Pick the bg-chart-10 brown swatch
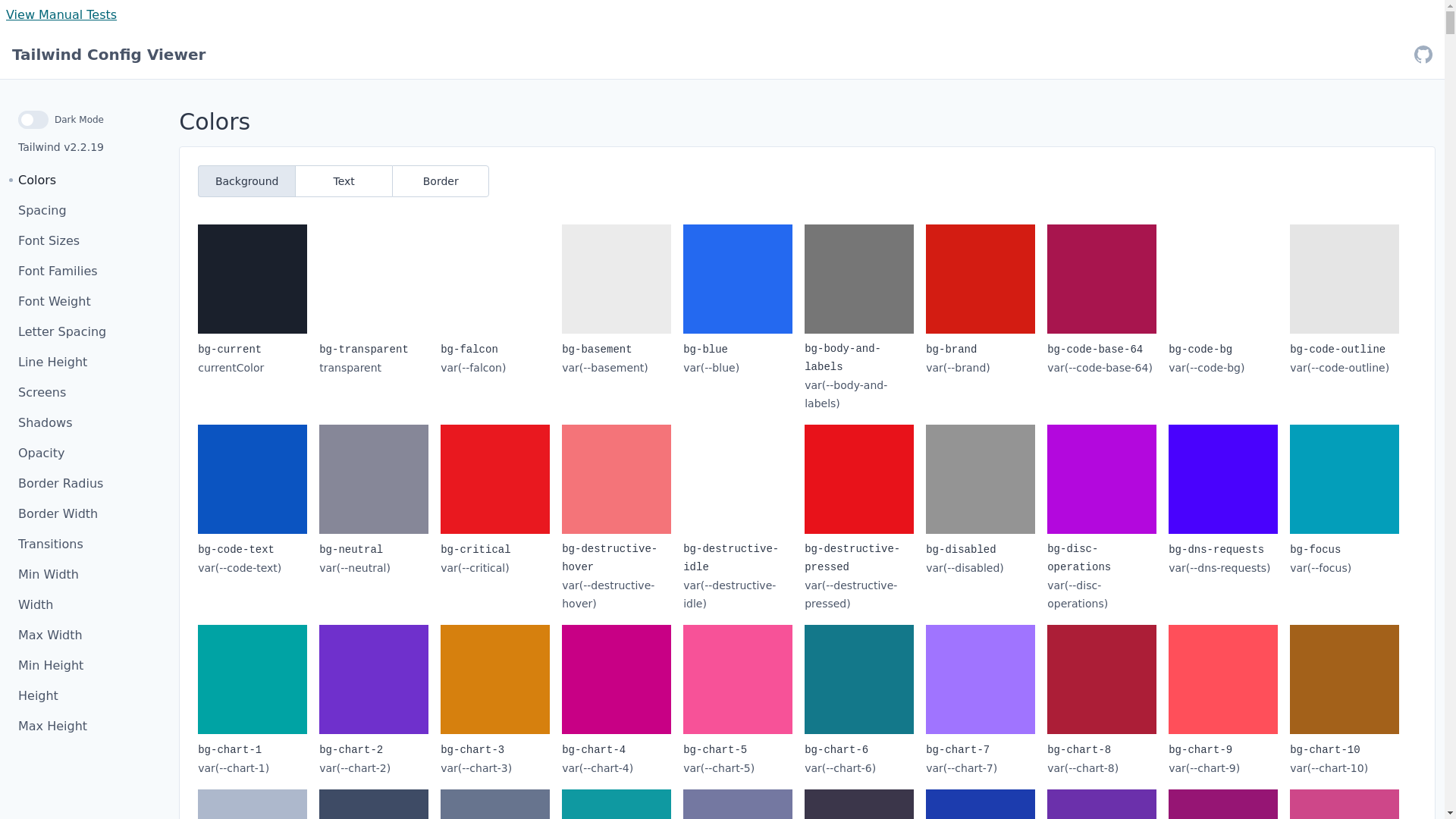The height and width of the screenshot is (819, 1456). (1345, 679)
